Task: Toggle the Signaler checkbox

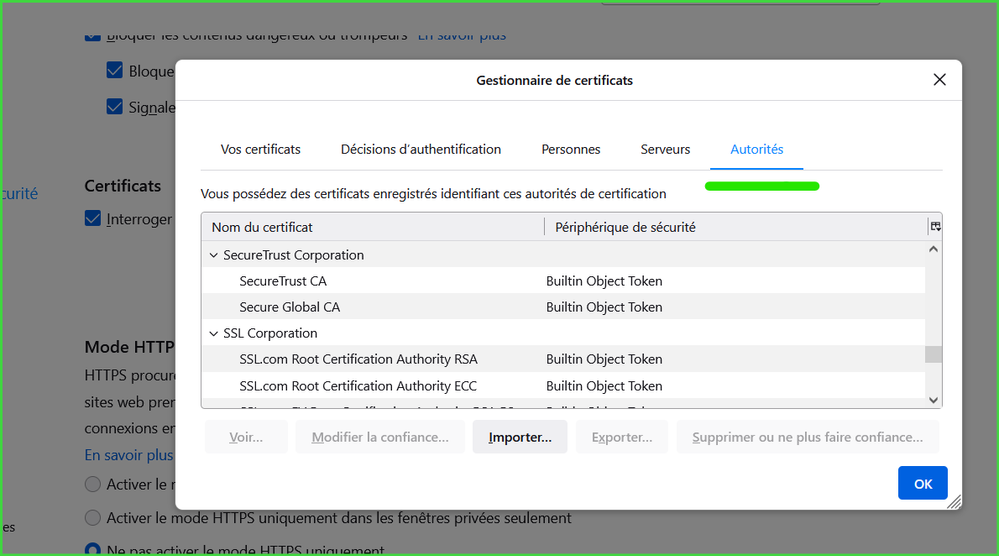Action: tap(115, 107)
